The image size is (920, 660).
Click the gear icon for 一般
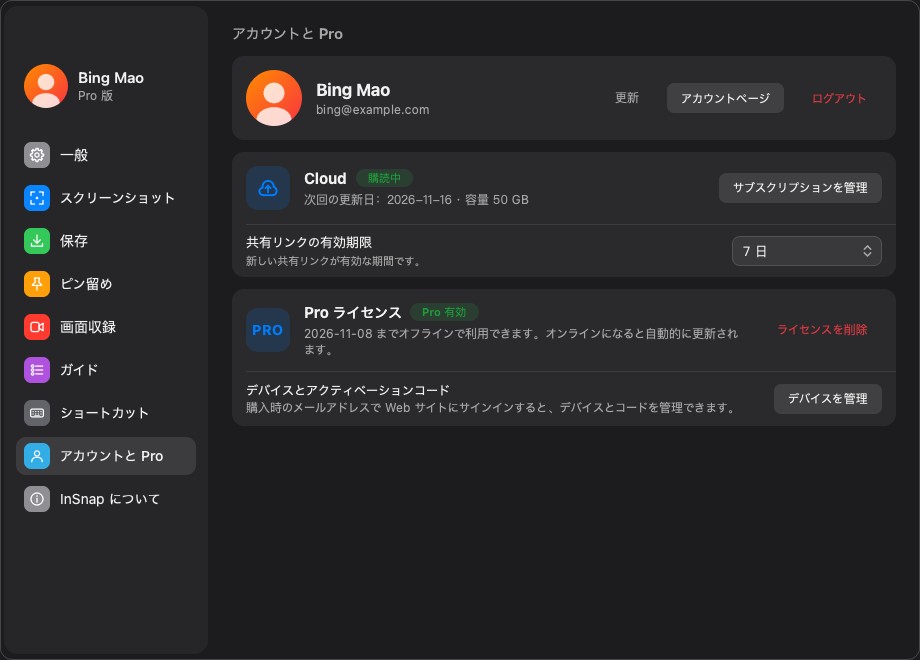tap(37, 155)
